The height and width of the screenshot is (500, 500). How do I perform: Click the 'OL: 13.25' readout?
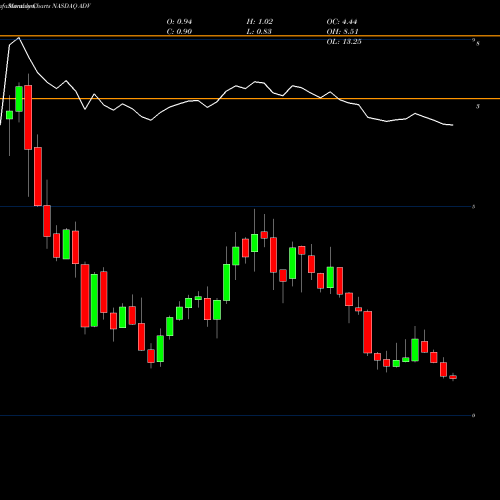pyautogui.click(x=344, y=42)
